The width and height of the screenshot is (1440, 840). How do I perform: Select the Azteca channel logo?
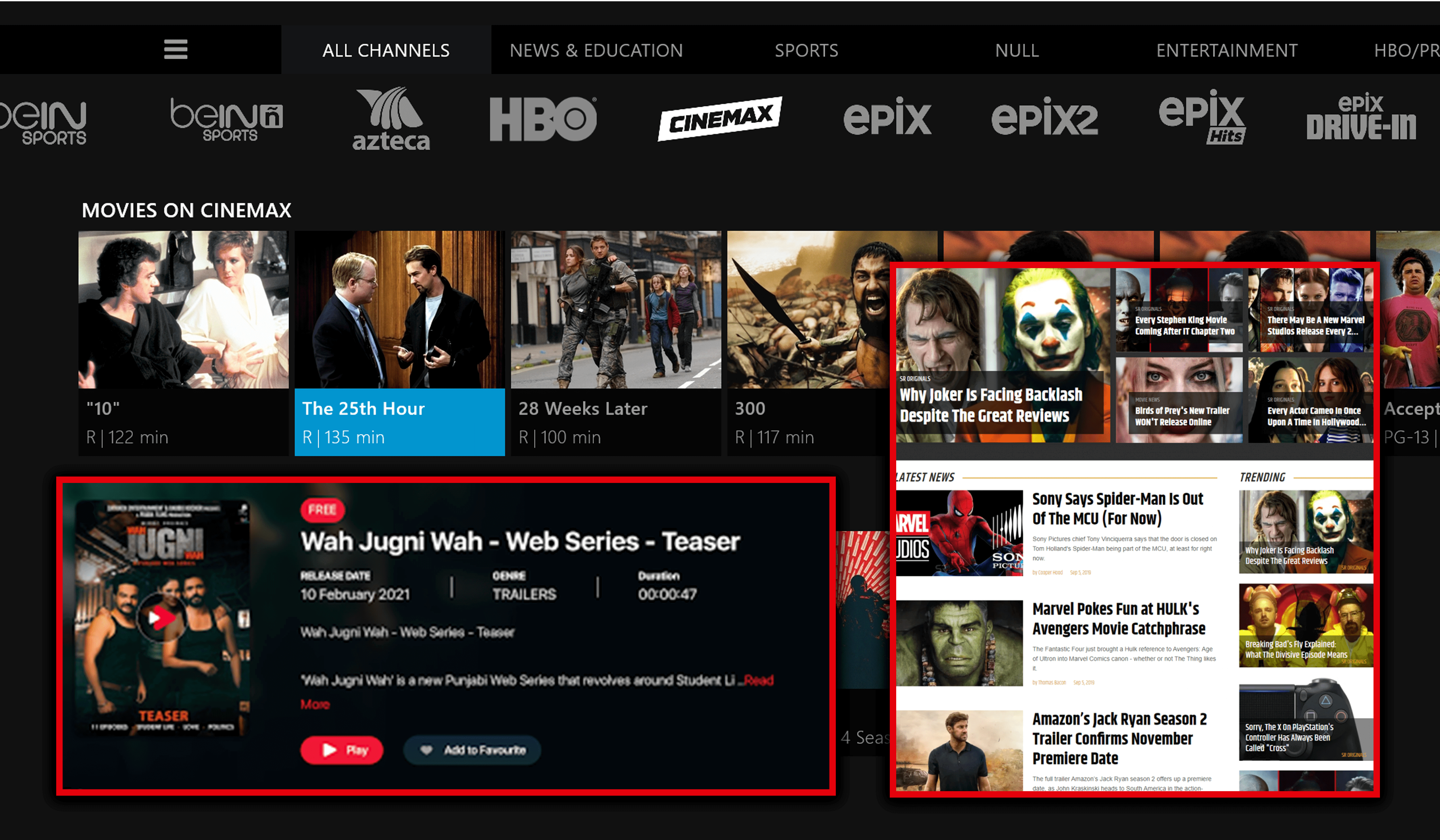coord(392,119)
